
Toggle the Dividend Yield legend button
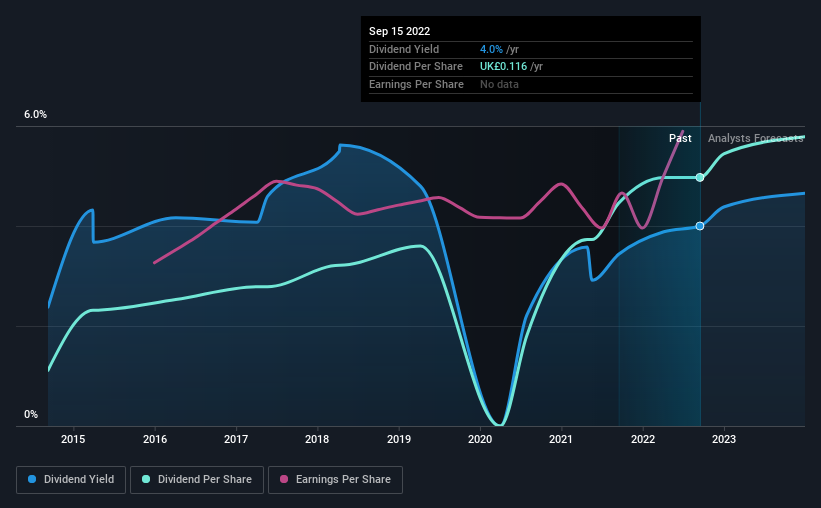coord(71,480)
